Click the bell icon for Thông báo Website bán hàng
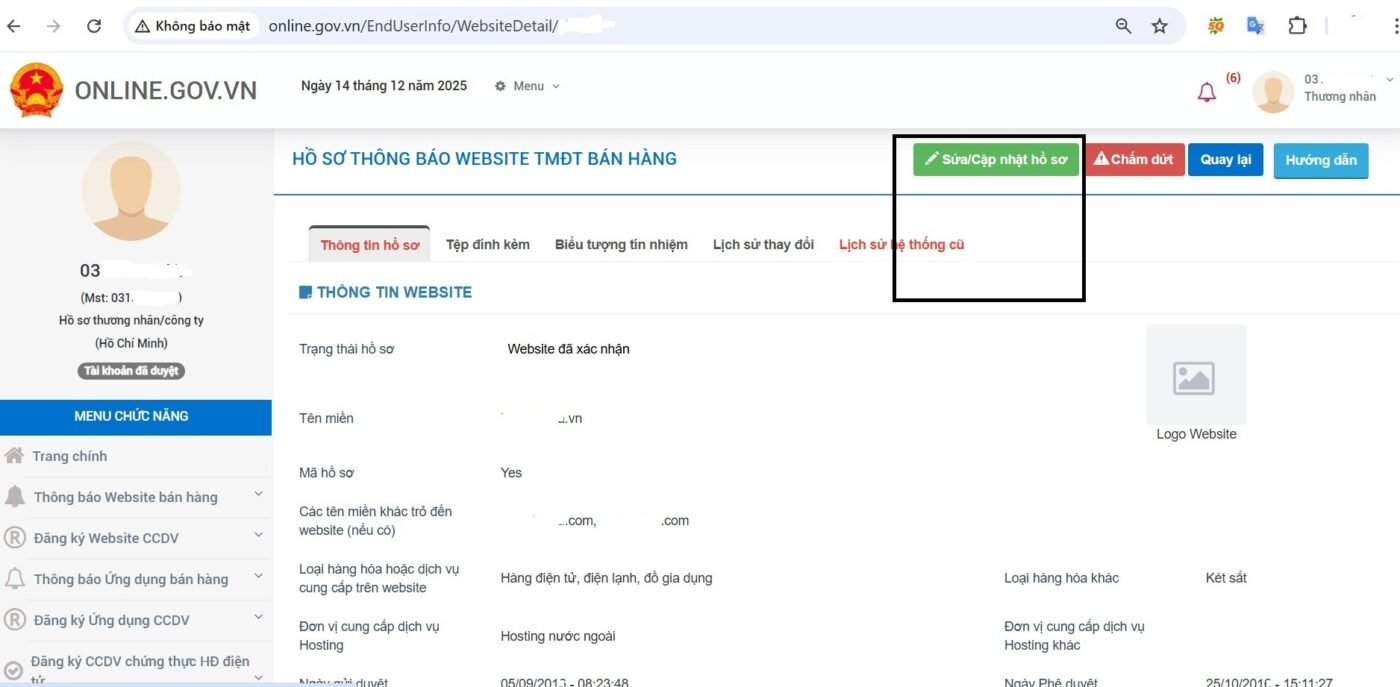 15,496
